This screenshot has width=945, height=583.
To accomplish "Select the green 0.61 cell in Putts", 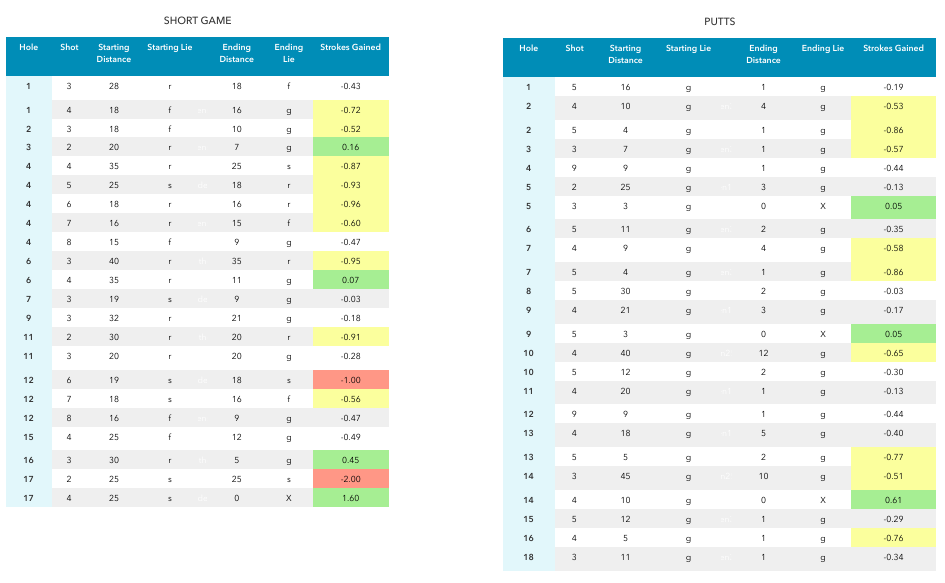I will point(893,499).
